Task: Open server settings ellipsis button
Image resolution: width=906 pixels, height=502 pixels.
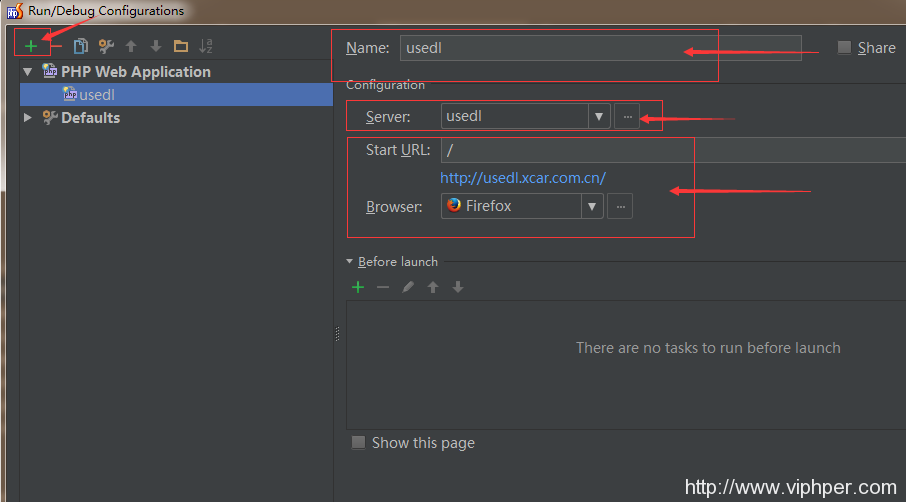Action: [627, 116]
